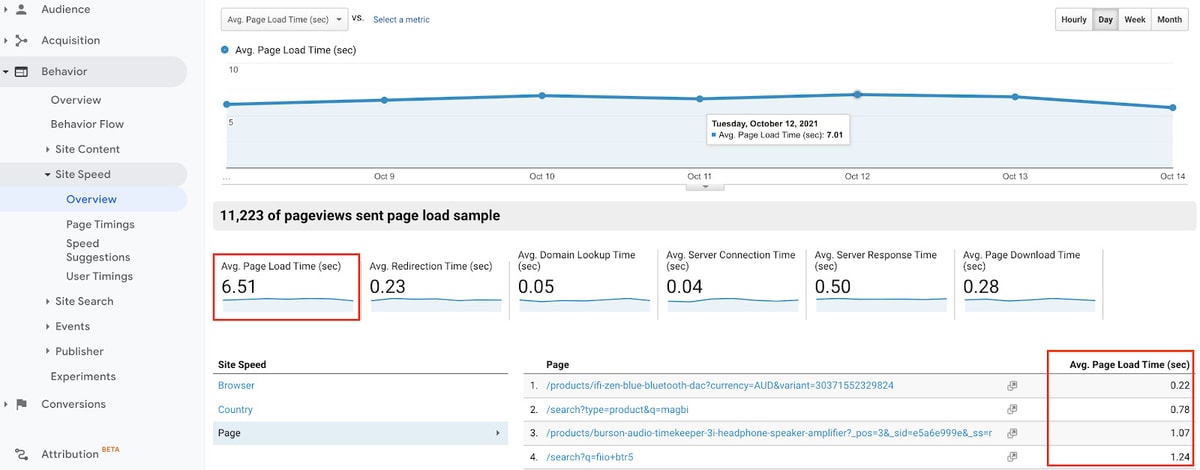Open User Timings report

99,276
